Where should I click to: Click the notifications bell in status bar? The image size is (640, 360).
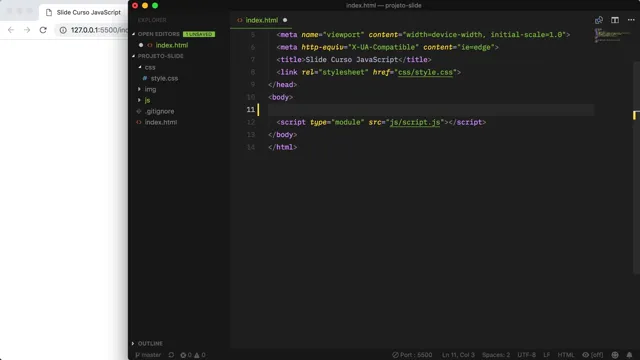coord(629,355)
